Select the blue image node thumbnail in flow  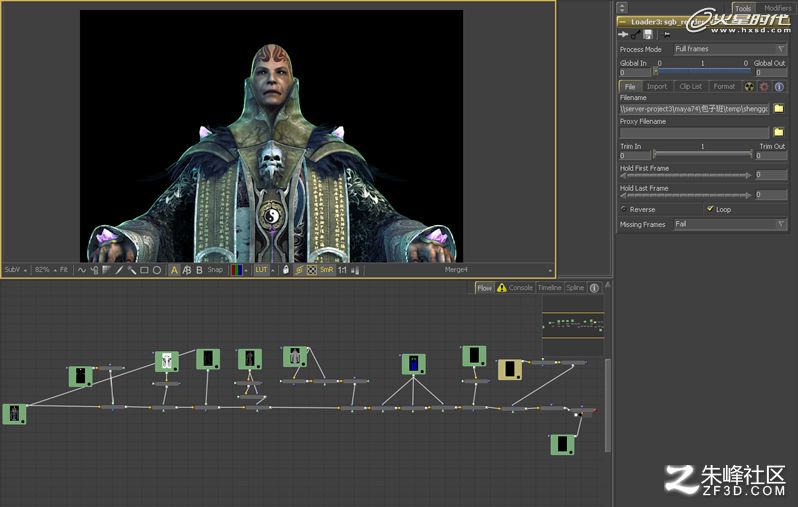point(414,364)
